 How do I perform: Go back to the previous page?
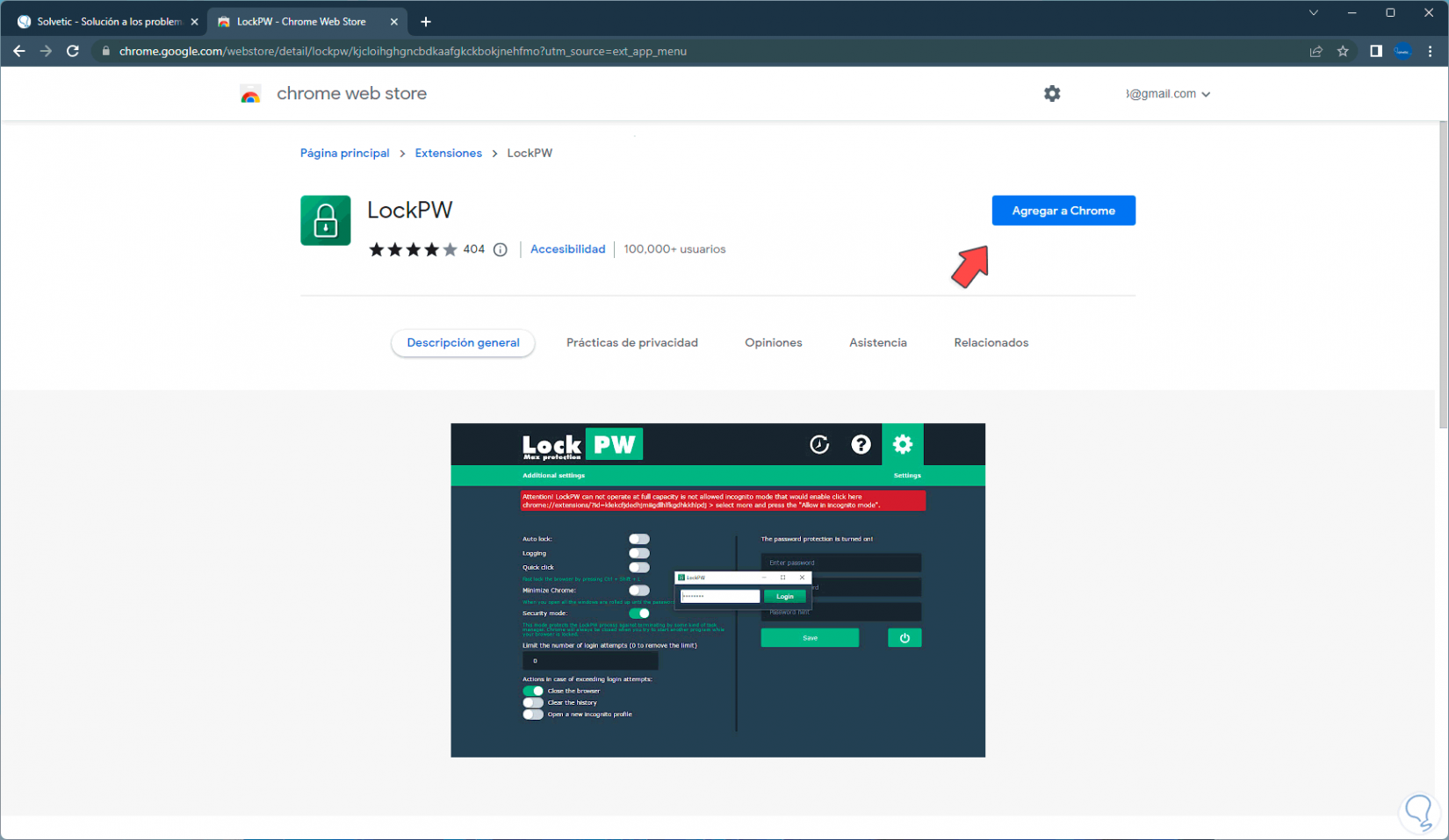tap(19, 51)
